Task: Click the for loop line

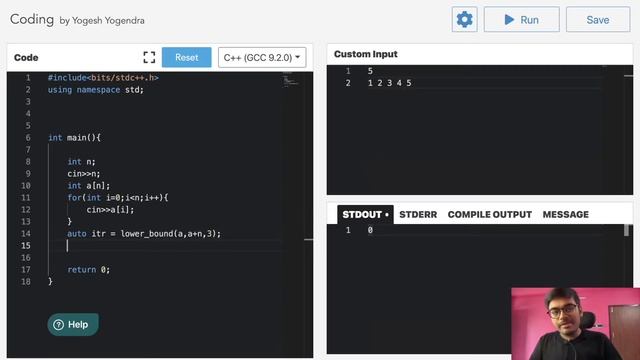Action: tap(118, 198)
